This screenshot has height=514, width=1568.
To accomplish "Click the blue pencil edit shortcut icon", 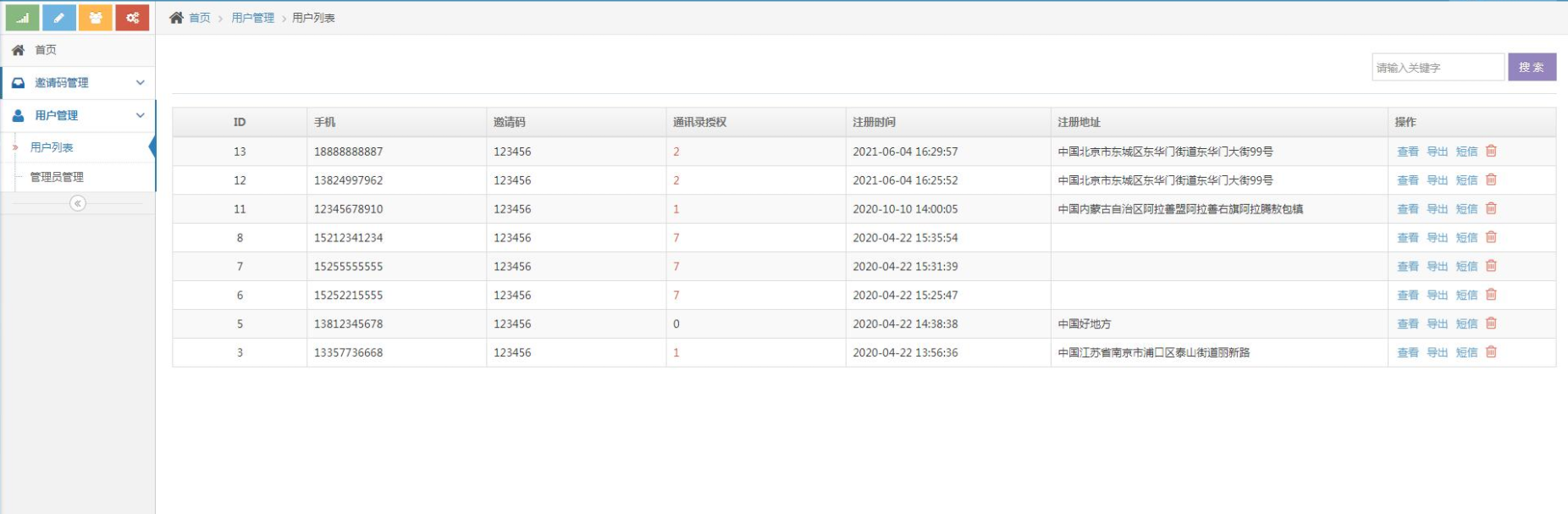I will tap(59, 18).
